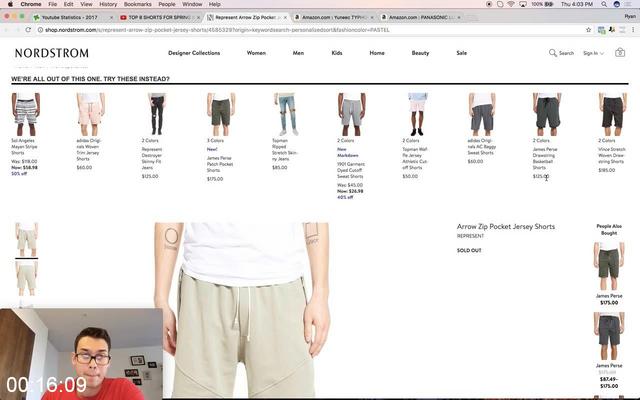
Task: Close the Amazon Yuneec tab
Action: [372, 18]
